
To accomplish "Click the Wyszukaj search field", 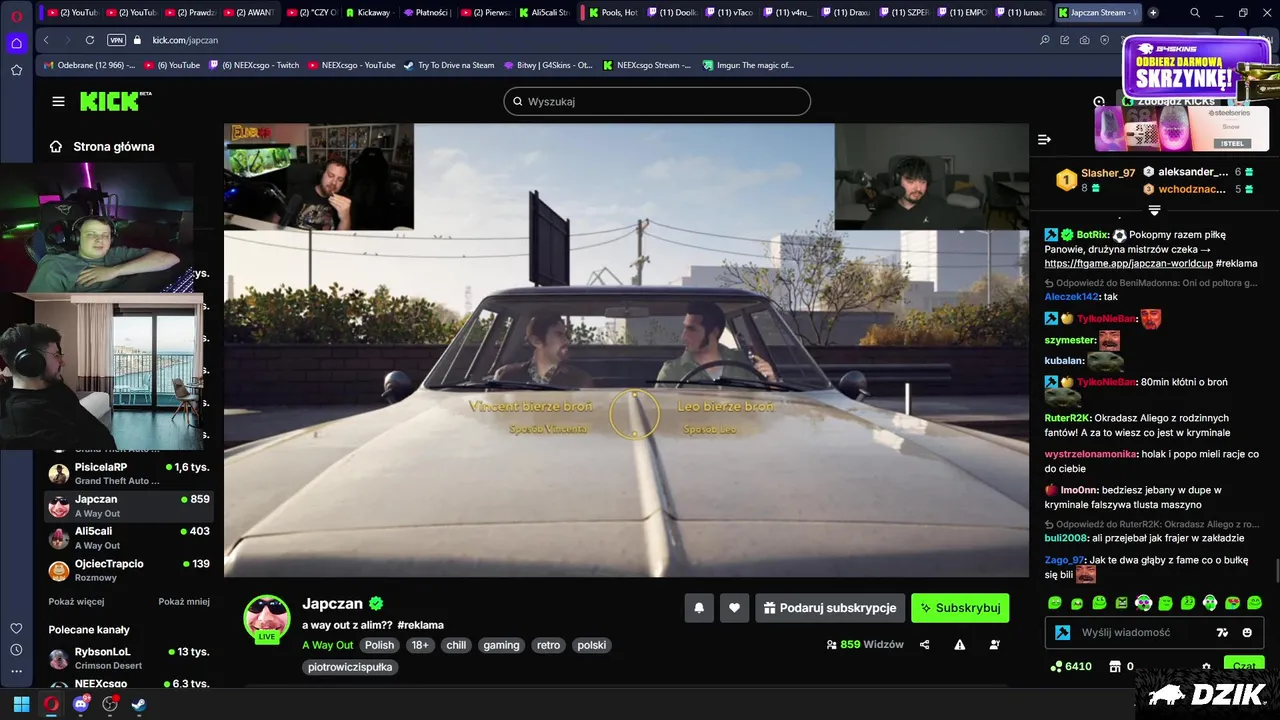I will click(x=657, y=101).
